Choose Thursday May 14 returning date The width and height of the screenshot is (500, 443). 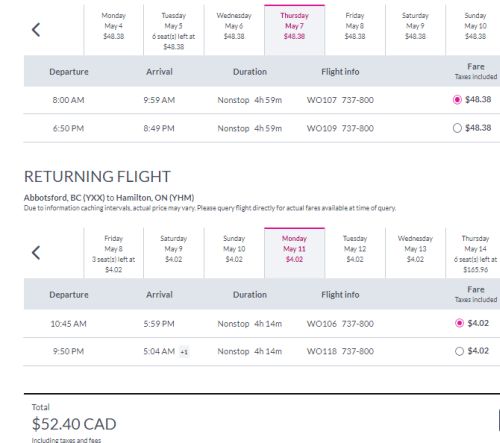(x=473, y=253)
